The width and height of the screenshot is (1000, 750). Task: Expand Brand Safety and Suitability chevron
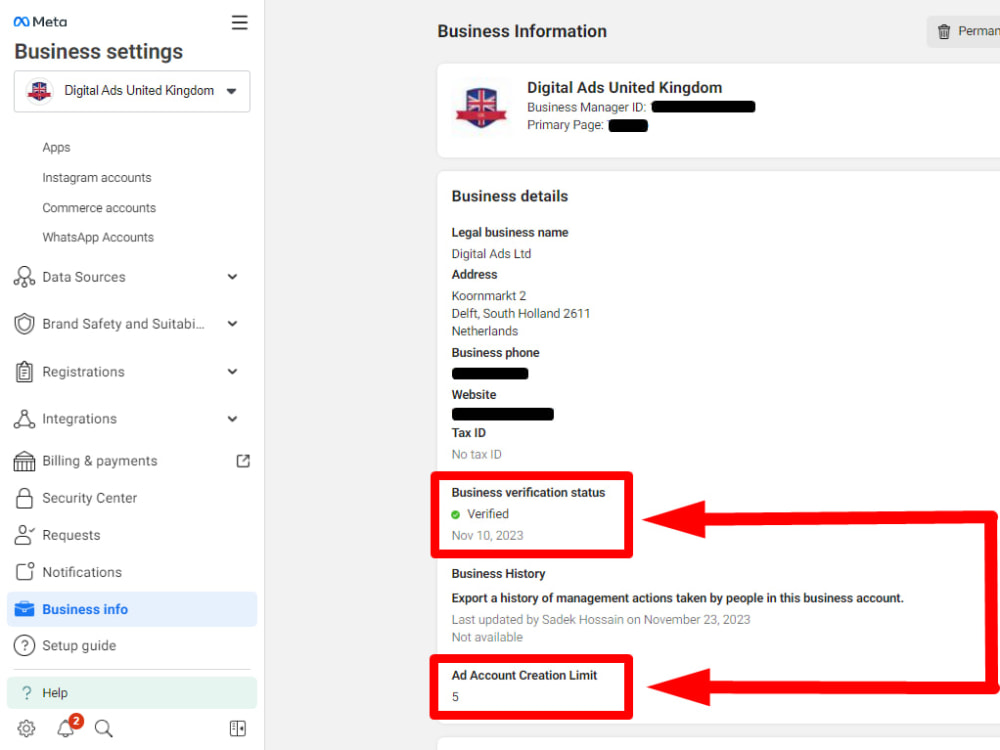pos(233,324)
